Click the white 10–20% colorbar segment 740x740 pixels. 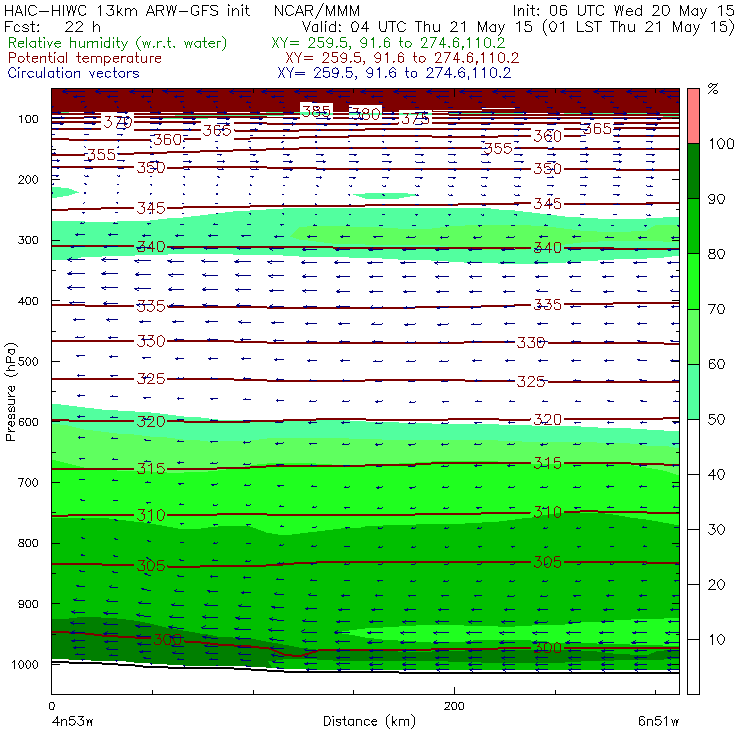tap(693, 612)
